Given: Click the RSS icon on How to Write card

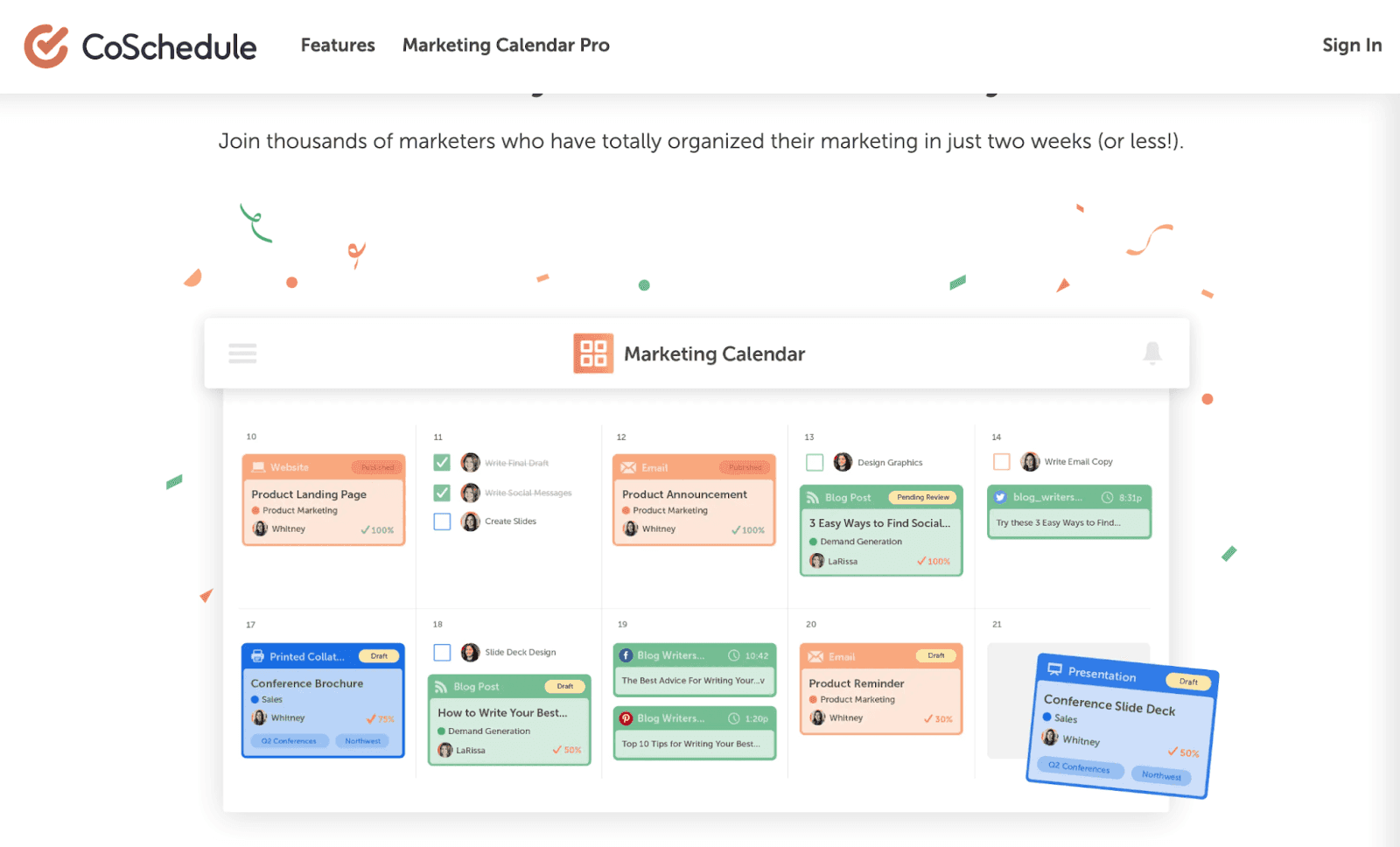Looking at the screenshot, I should pyautogui.click(x=441, y=687).
